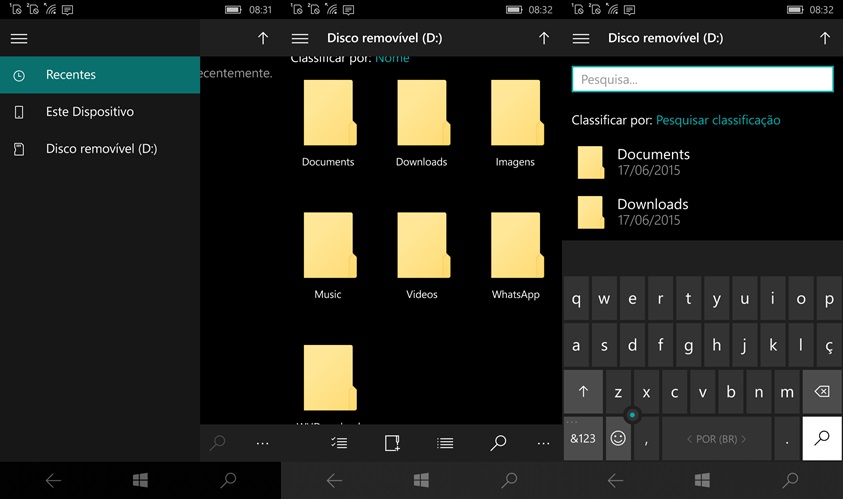Image resolution: width=843 pixels, height=499 pixels.
Task: Select Recentes in navigation menu
Action: [x=100, y=75]
